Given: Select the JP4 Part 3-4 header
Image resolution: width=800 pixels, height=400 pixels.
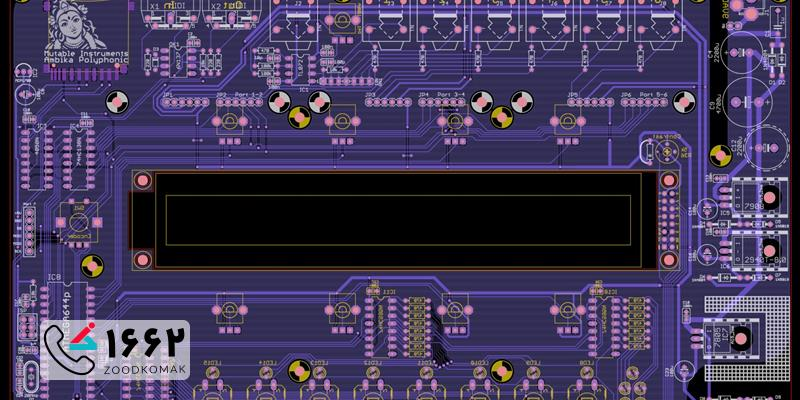Looking at the screenshot, I should point(444,100).
